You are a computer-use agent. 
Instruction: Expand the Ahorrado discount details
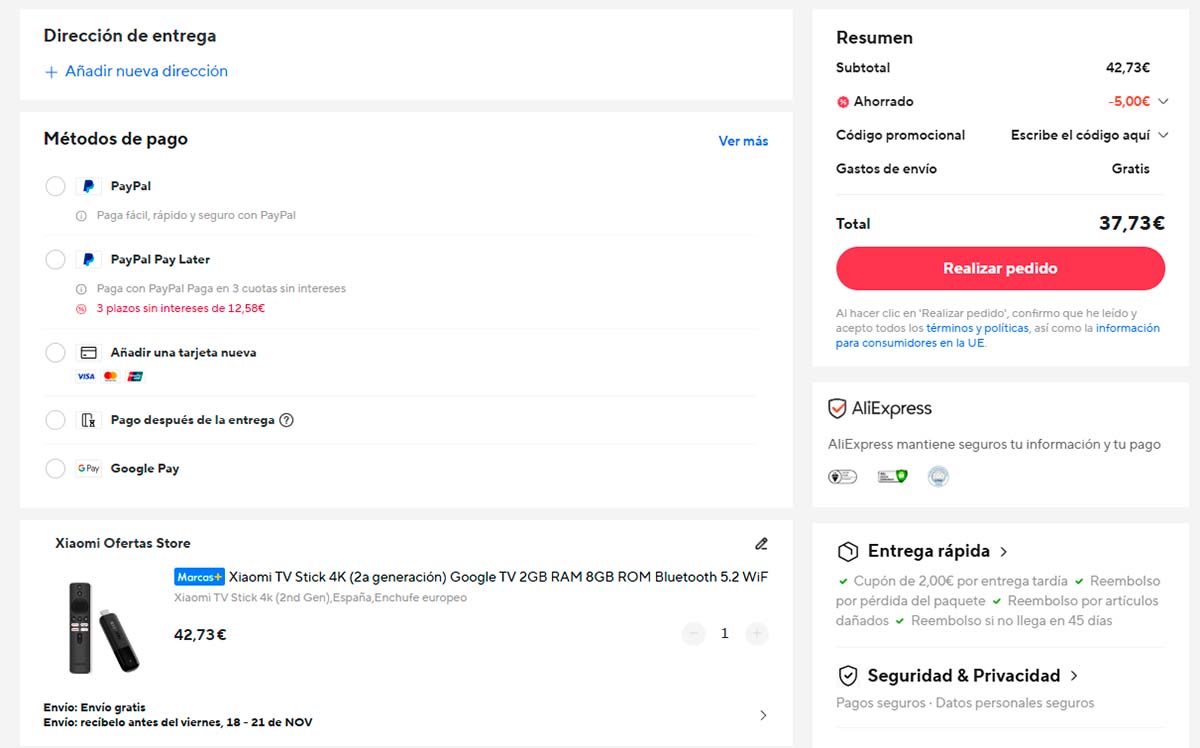pyautogui.click(x=1162, y=101)
